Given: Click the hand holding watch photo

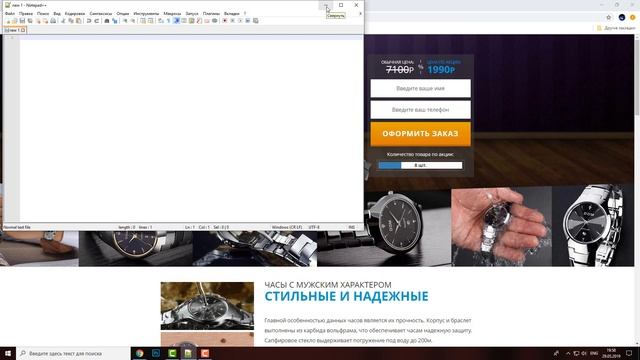Looking at the screenshot, I should (x=502, y=227).
